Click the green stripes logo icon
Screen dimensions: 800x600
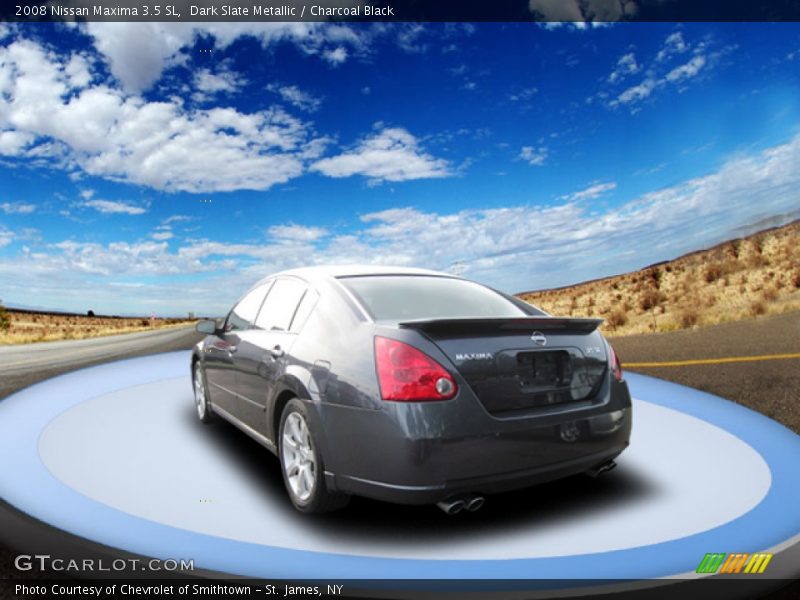pyautogui.click(x=709, y=563)
